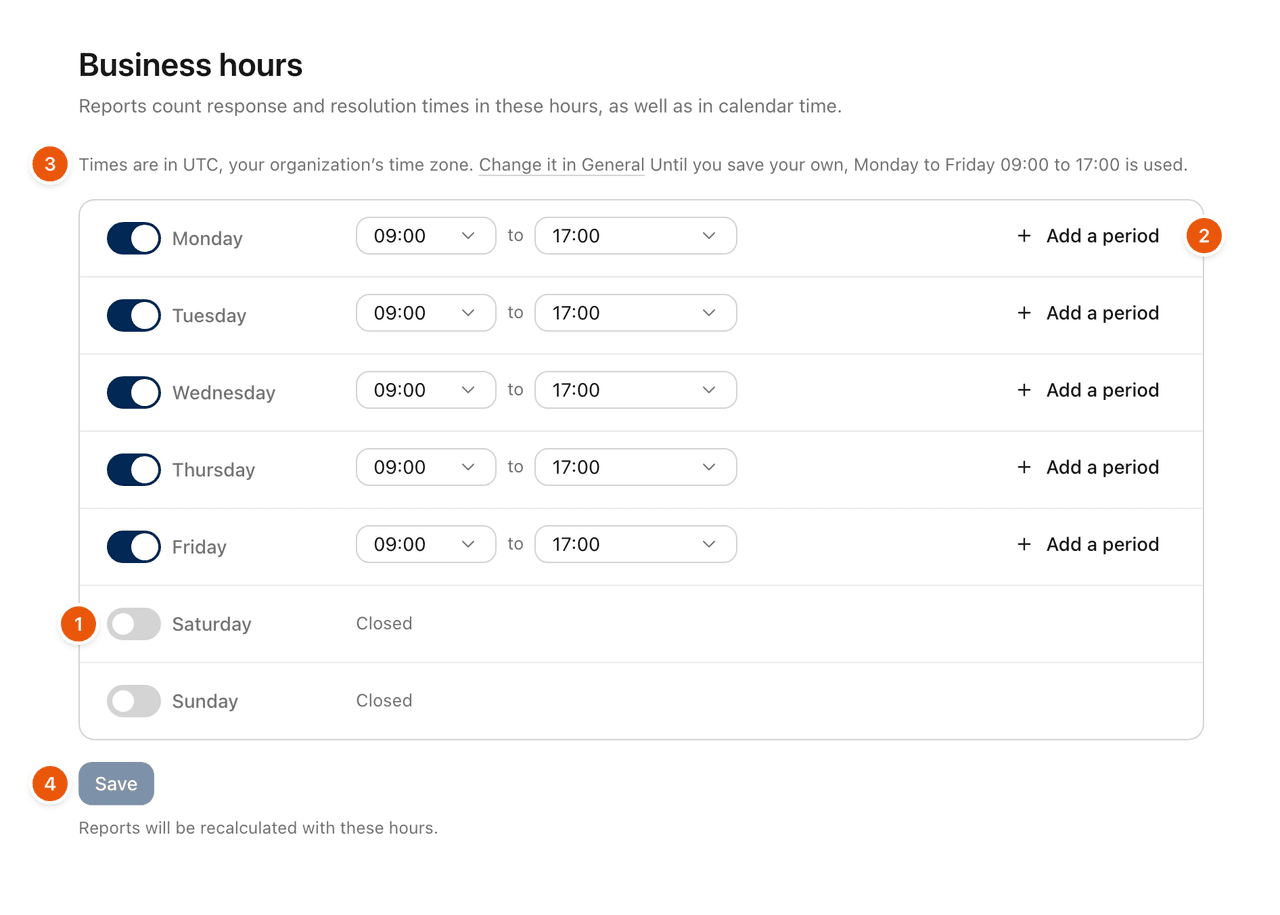Open Thursday's 17:00 end time dropdown
The image size is (1280, 915).
pos(636,467)
